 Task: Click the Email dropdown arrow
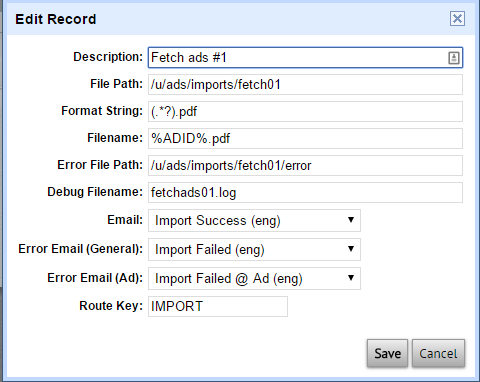coord(351,220)
